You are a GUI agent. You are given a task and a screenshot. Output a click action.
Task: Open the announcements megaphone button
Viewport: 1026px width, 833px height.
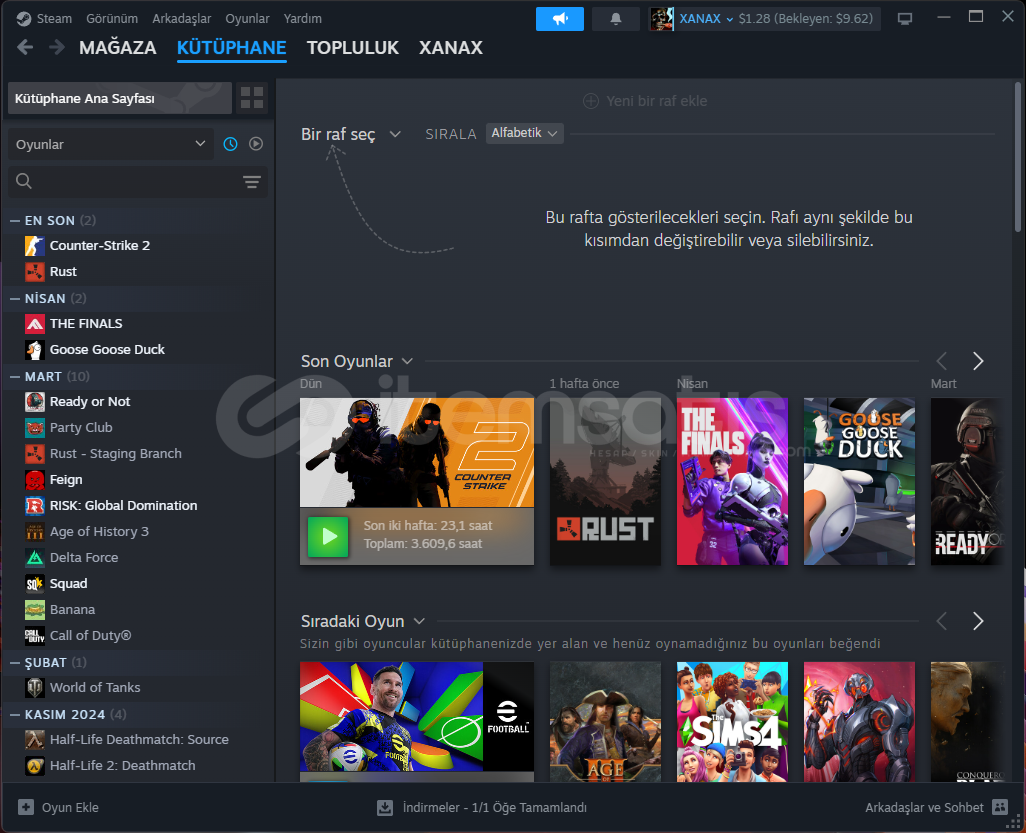tap(559, 19)
